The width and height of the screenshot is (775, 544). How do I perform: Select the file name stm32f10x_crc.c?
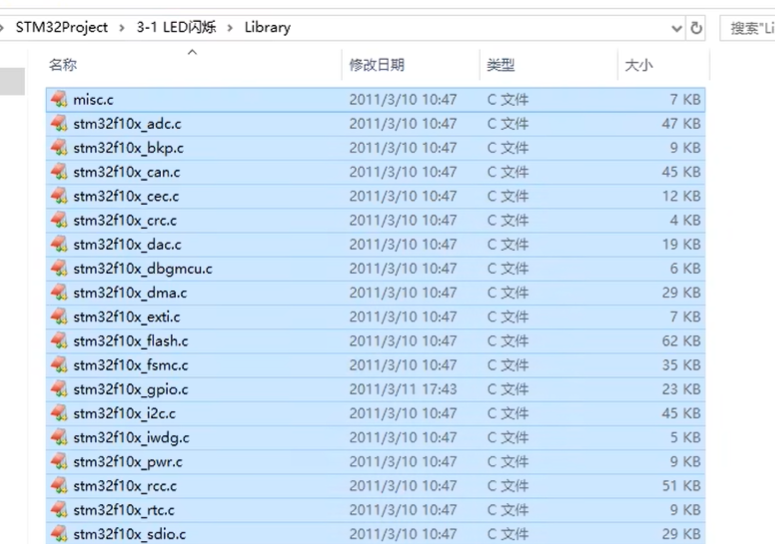pyautogui.click(x=125, y=220)
